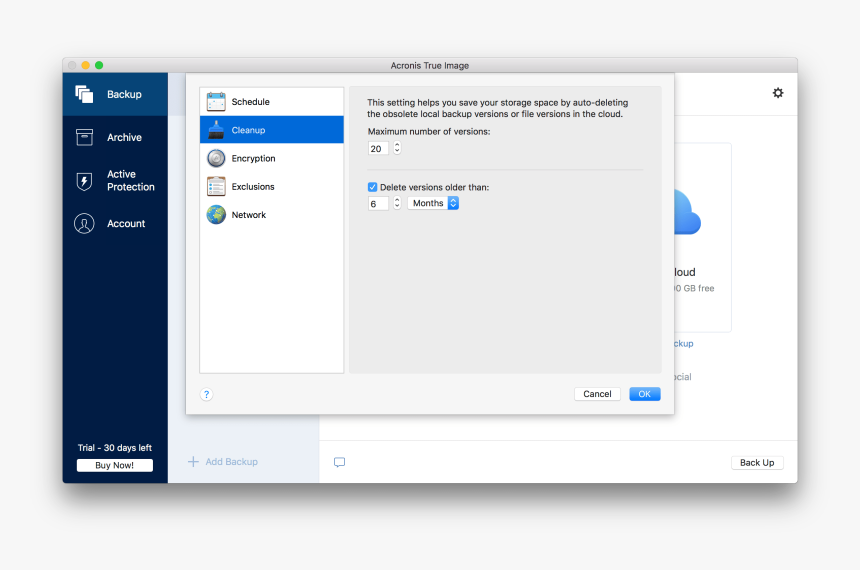Open the Account section in sidebar

coord(115,223)
